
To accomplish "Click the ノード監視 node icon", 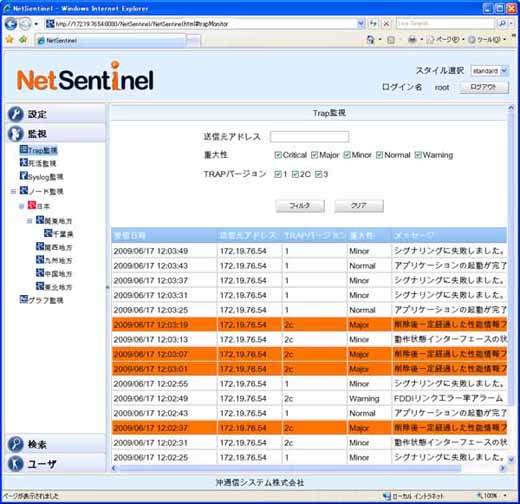I will click(23, 190).
